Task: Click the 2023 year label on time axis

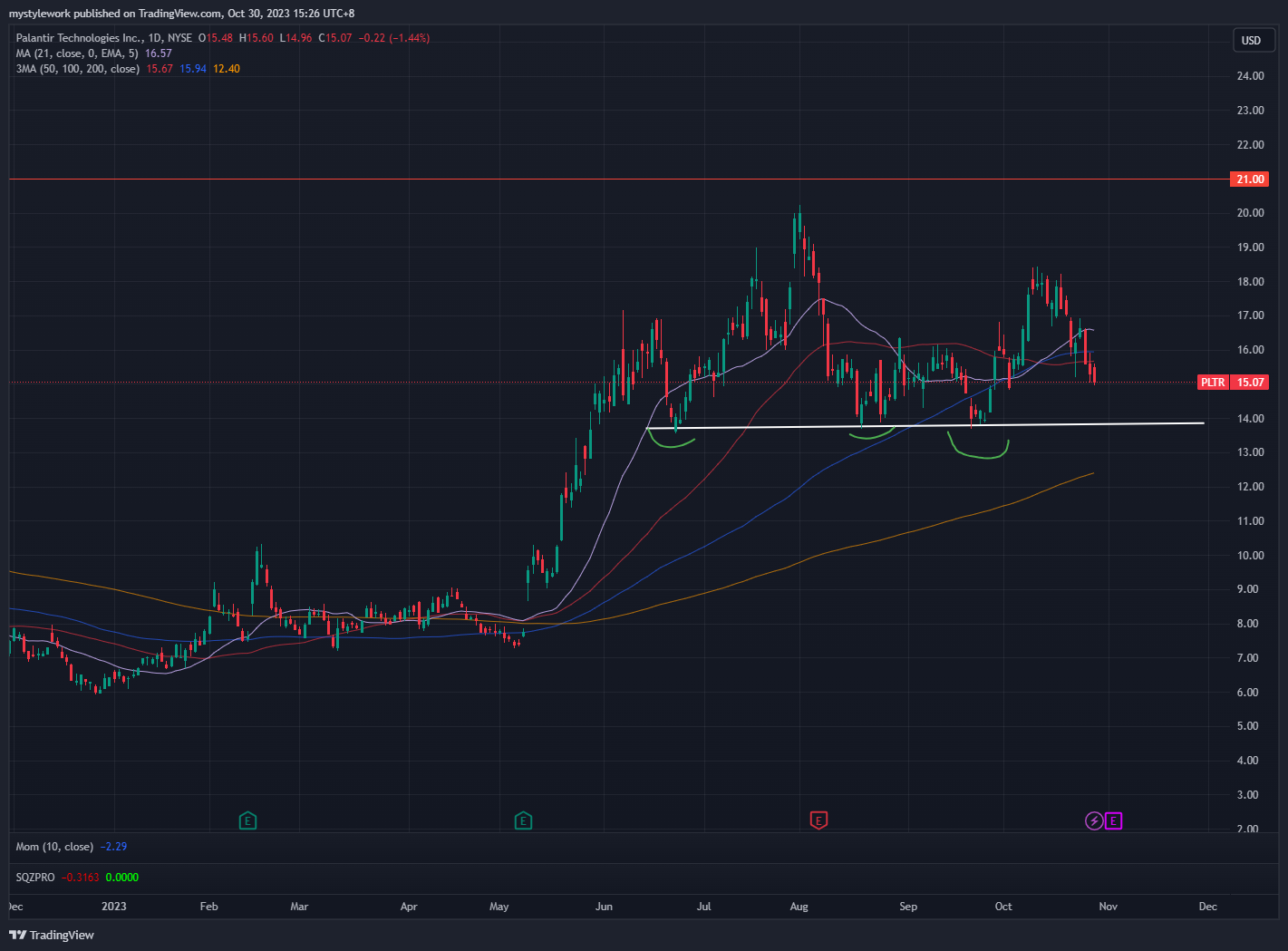Action: (114, 907)
